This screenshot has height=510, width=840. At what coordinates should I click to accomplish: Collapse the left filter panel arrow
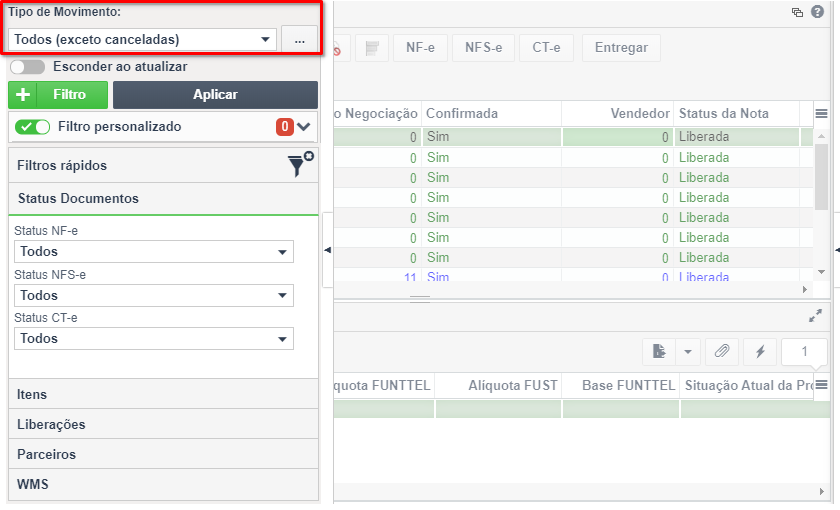[x=327, y=250]
